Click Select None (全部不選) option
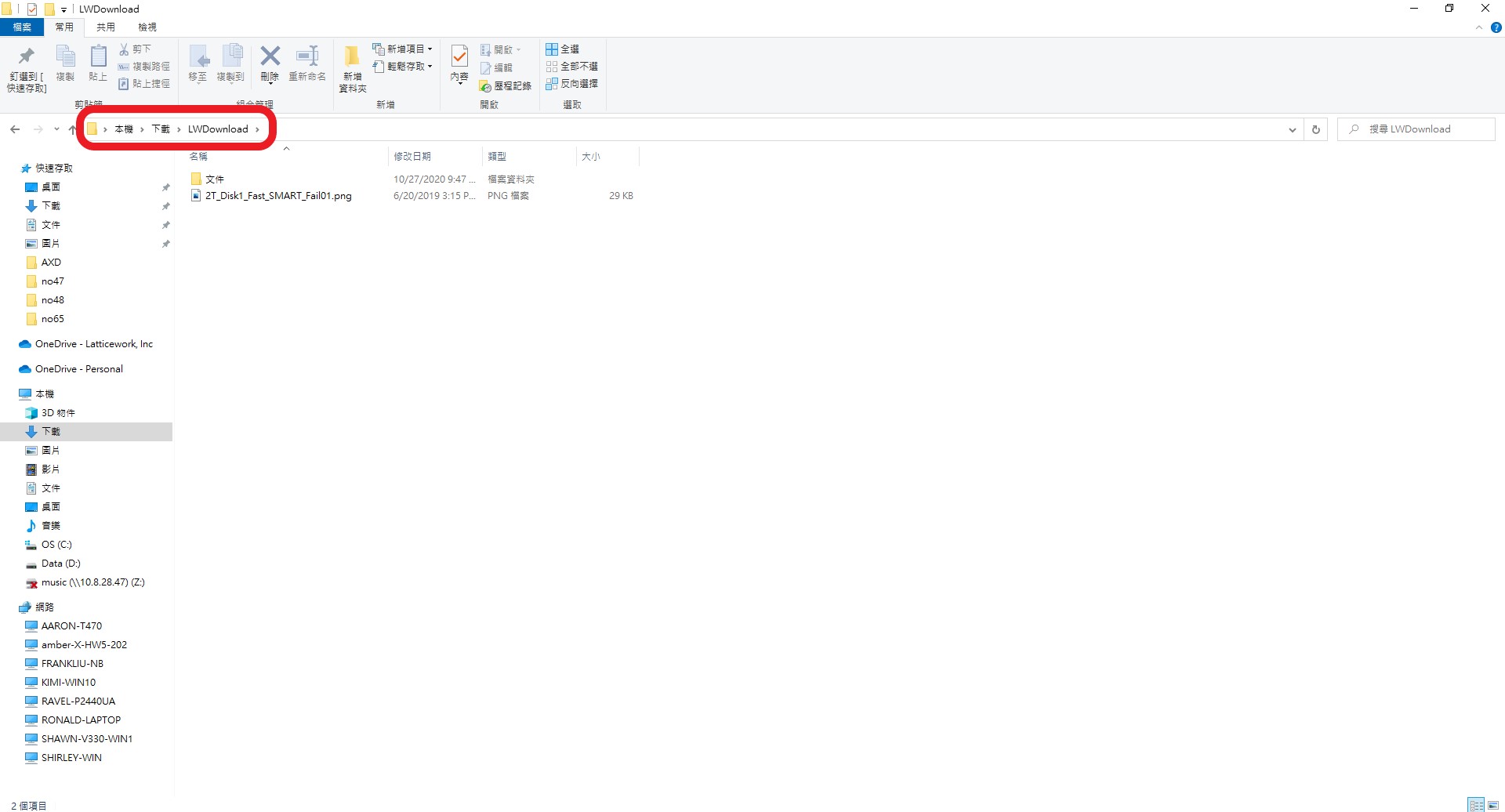 click(572, 66)
